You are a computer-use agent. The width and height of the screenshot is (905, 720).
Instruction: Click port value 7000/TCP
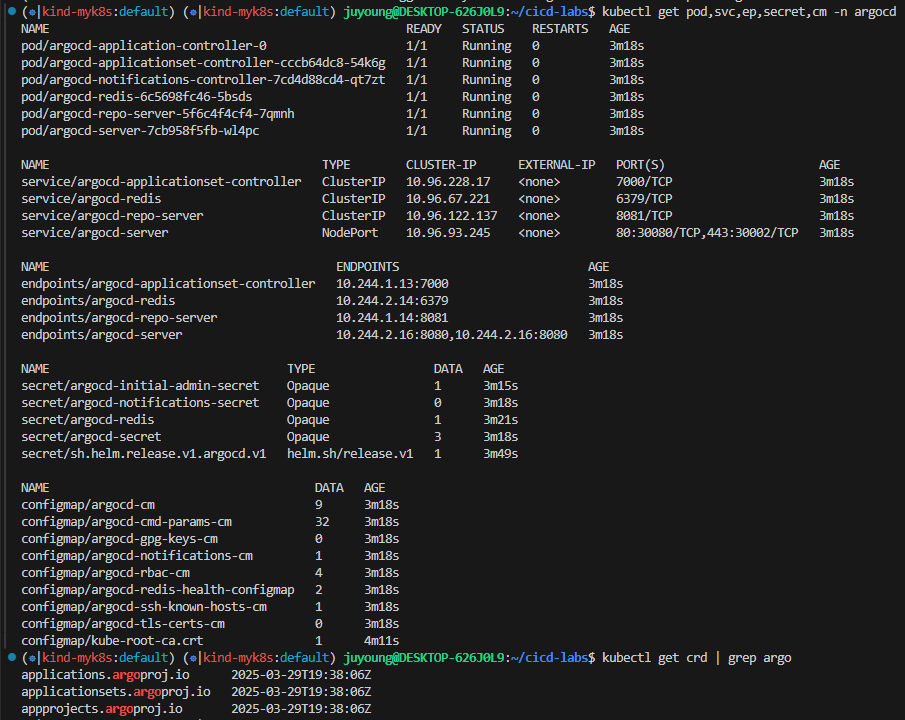pos(644,181)
